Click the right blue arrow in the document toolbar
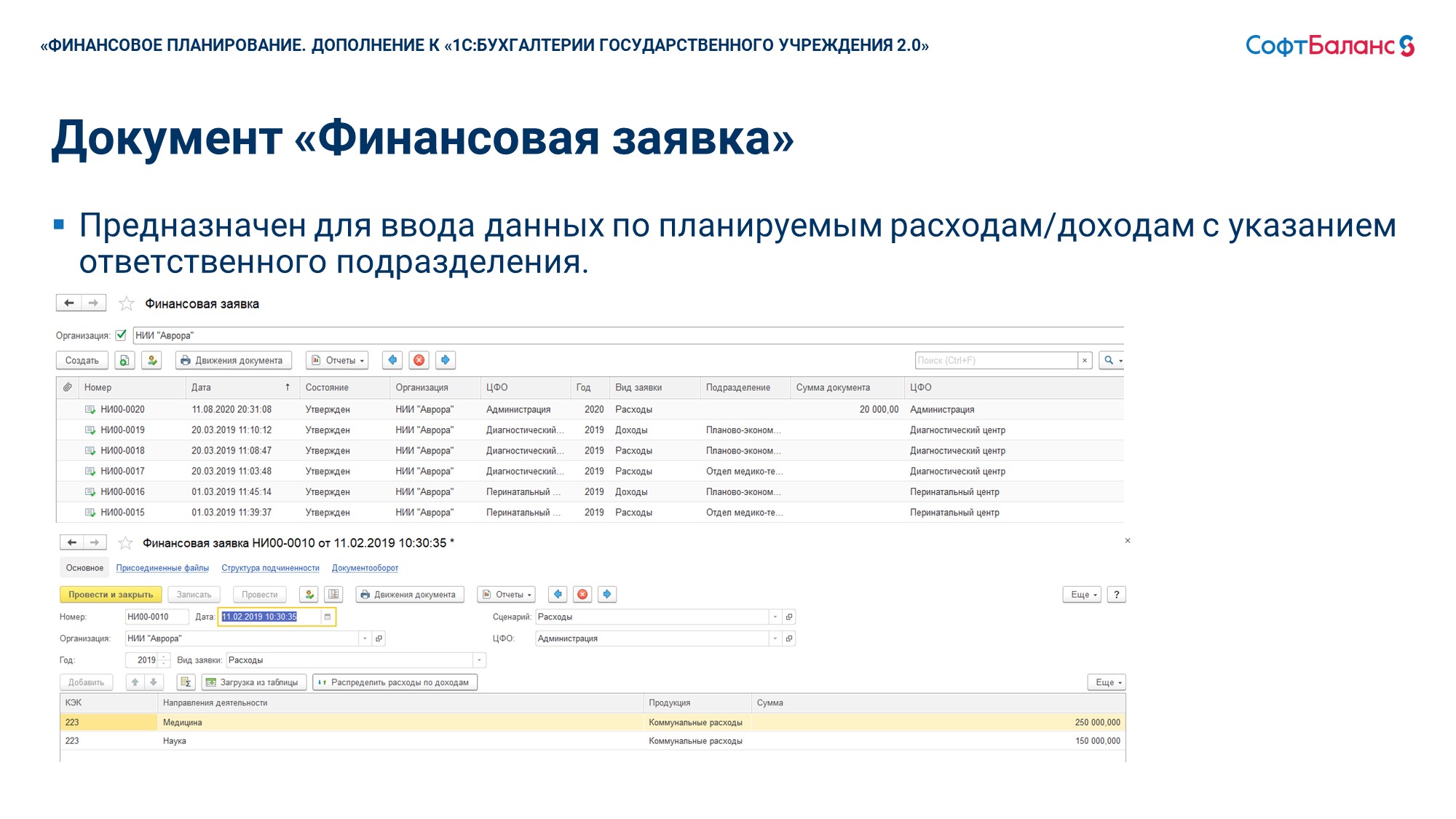 [607, 594]
